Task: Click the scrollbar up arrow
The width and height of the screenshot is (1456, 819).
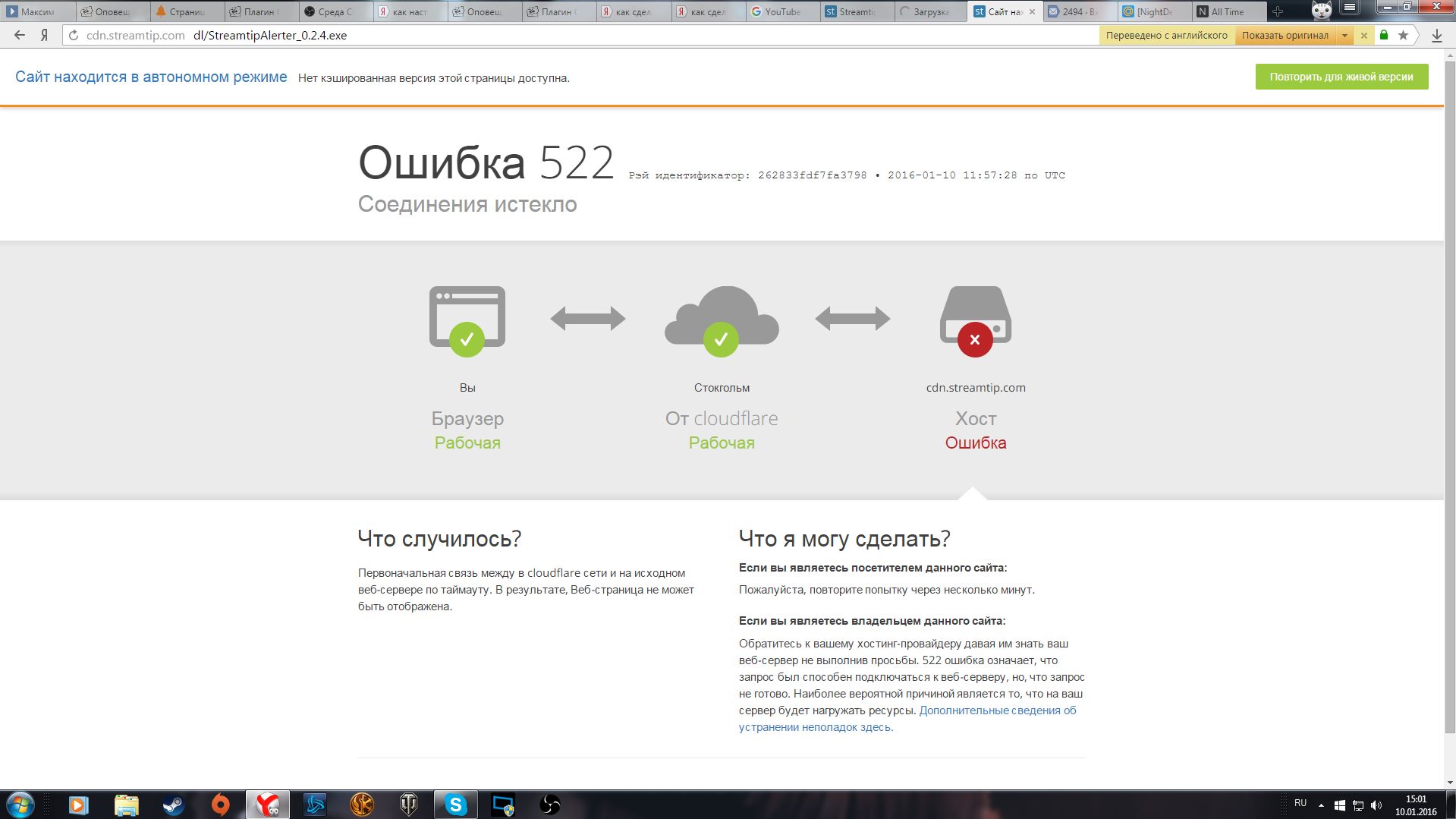Action: [1450, 55]
